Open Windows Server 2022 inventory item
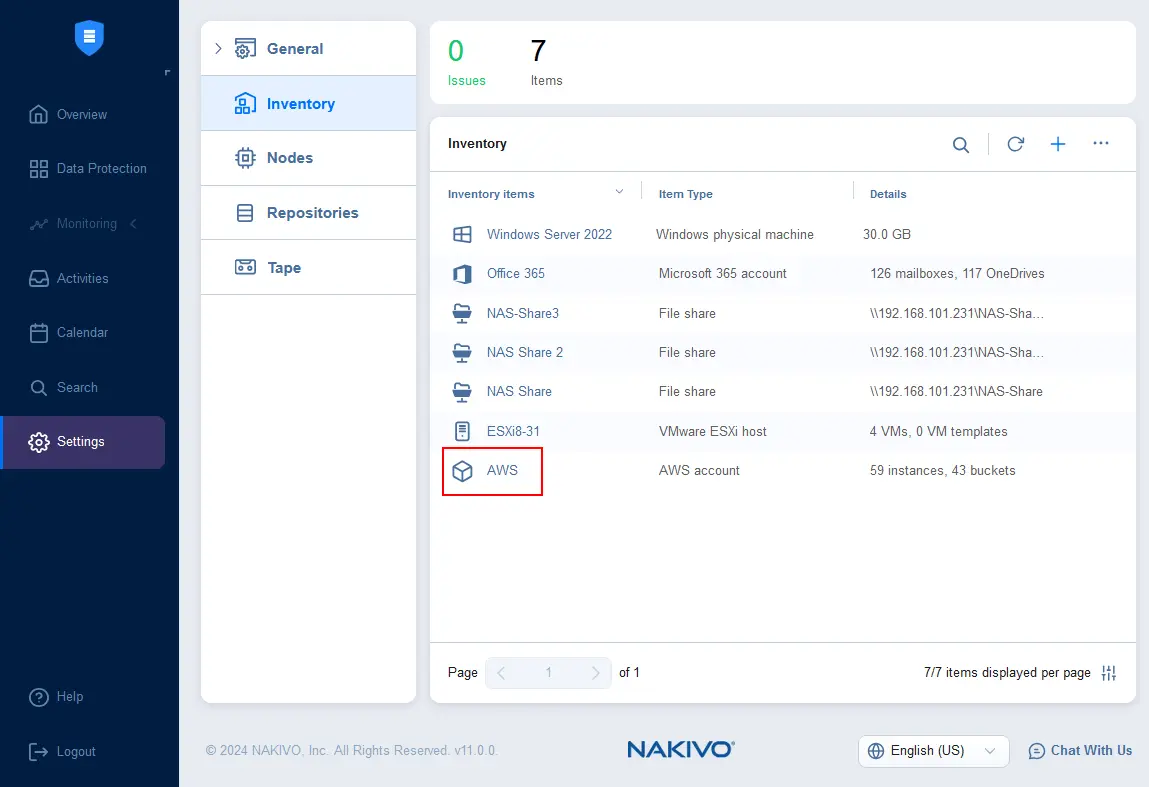 pyautogui.click(x=550, y=234)
